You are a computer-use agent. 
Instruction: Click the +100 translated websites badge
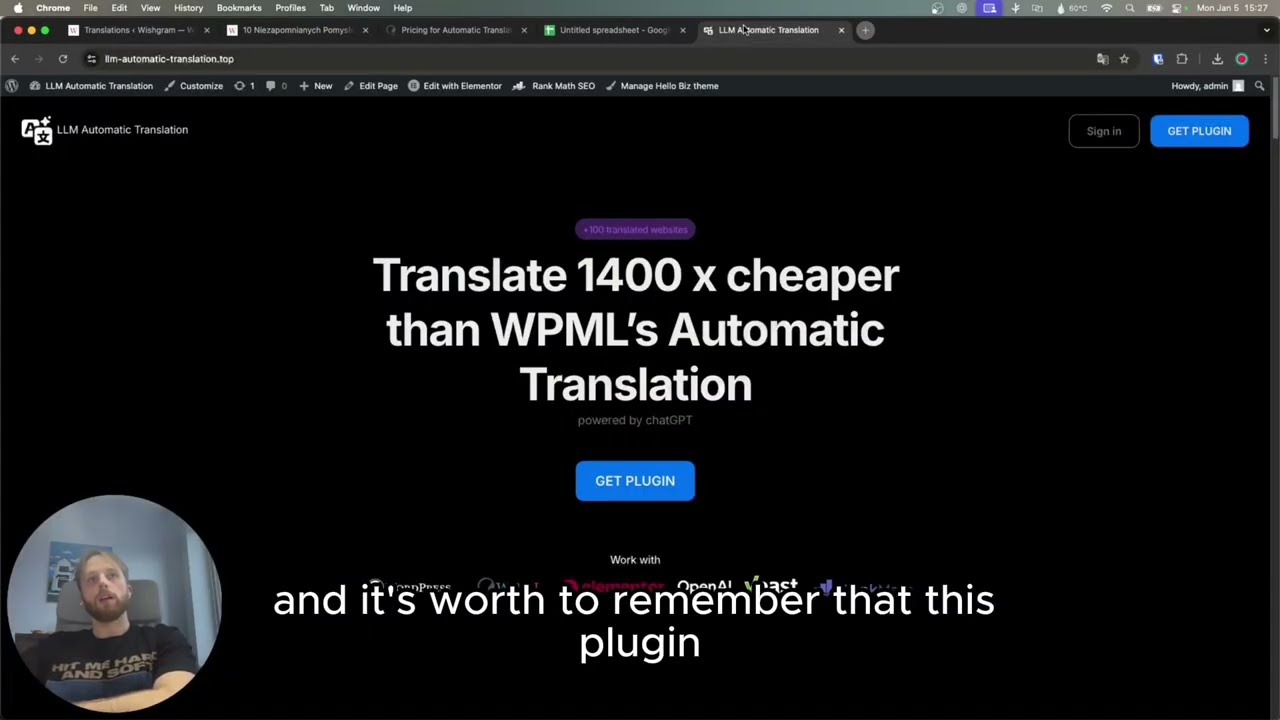point(635,230)
